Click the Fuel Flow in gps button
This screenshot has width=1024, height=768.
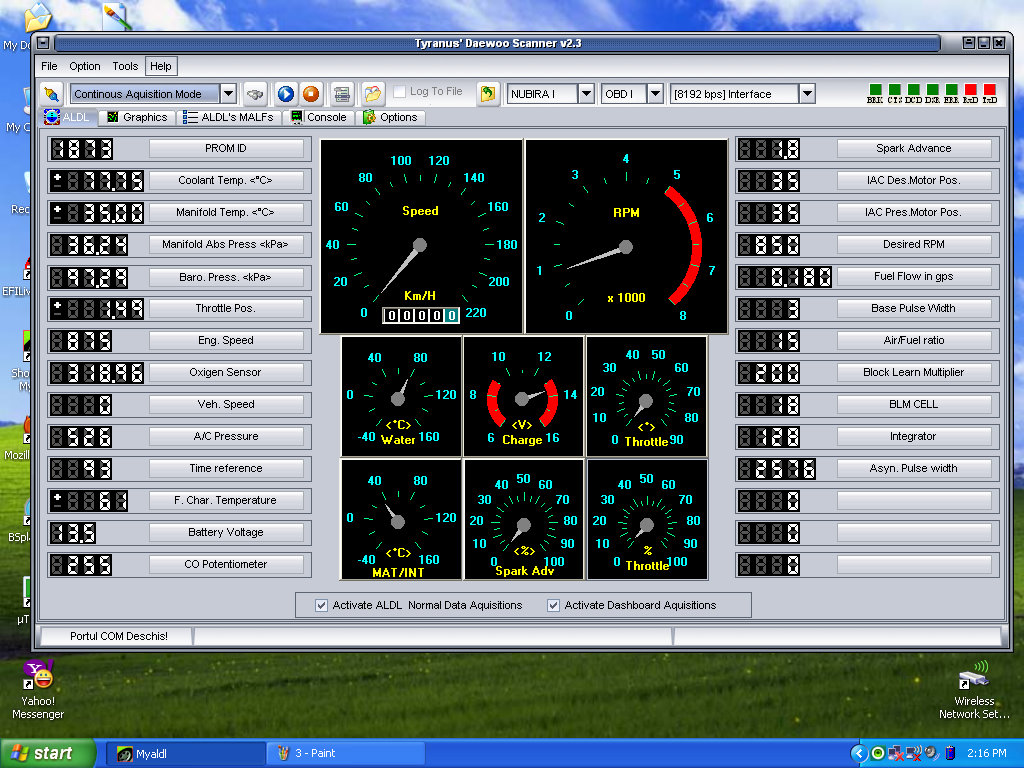click(x=914, y=276)
